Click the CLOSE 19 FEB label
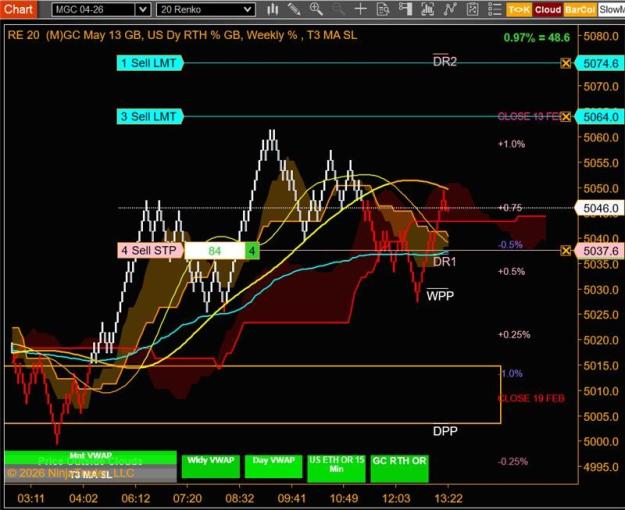 coord(531,398)
